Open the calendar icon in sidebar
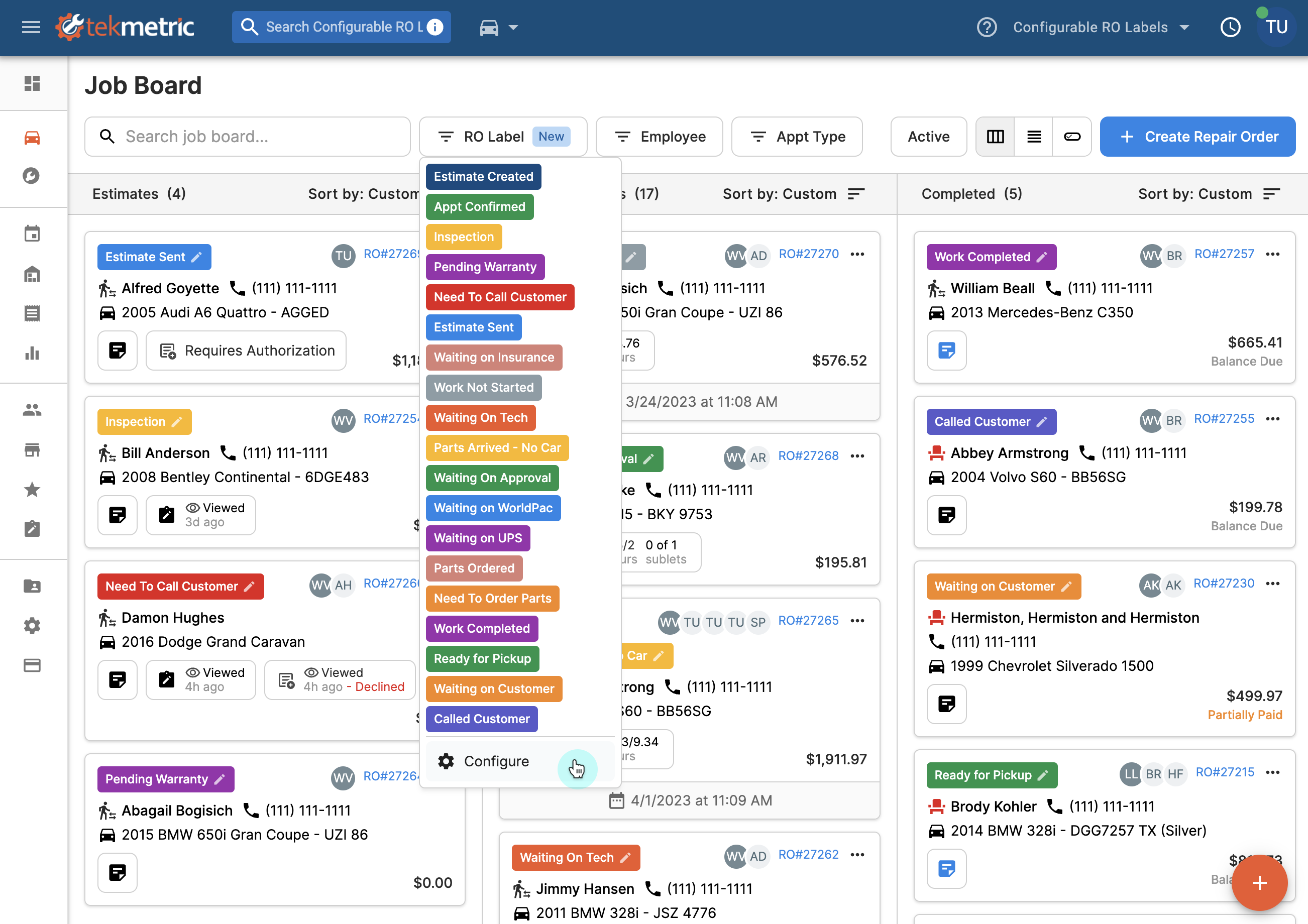Image resolution: width=1308 pixels, height=924 pixels. tap(32, 234)
